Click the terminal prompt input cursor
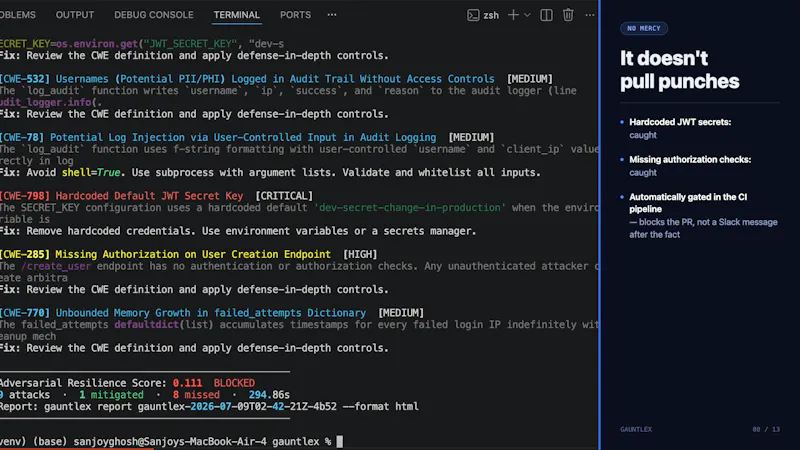 click(340, 441)
